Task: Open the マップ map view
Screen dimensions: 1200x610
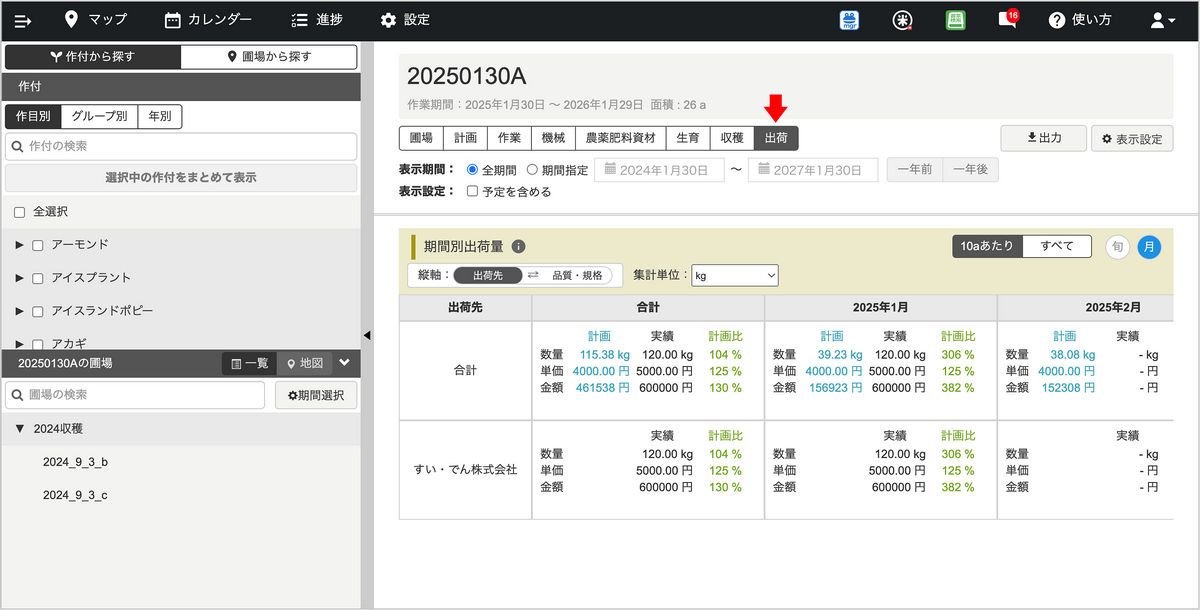Action: coord(95,20)
